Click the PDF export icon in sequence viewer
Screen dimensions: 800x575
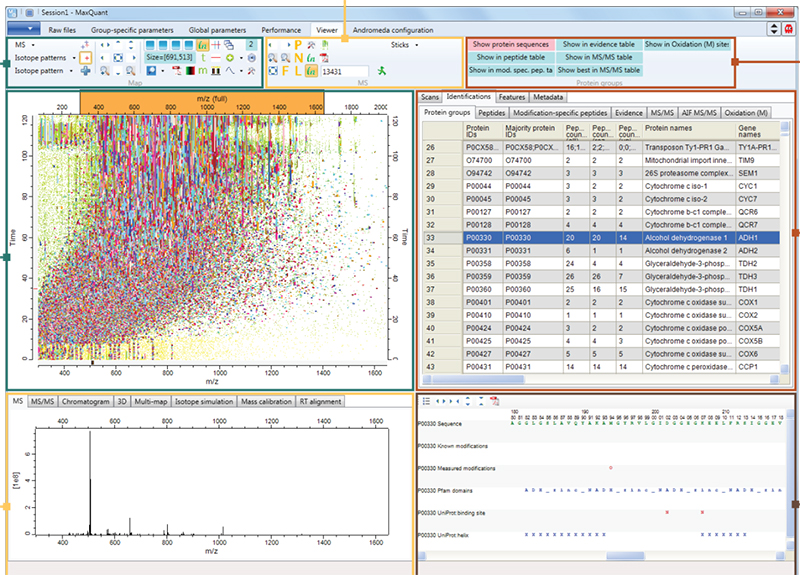[494, 401]
